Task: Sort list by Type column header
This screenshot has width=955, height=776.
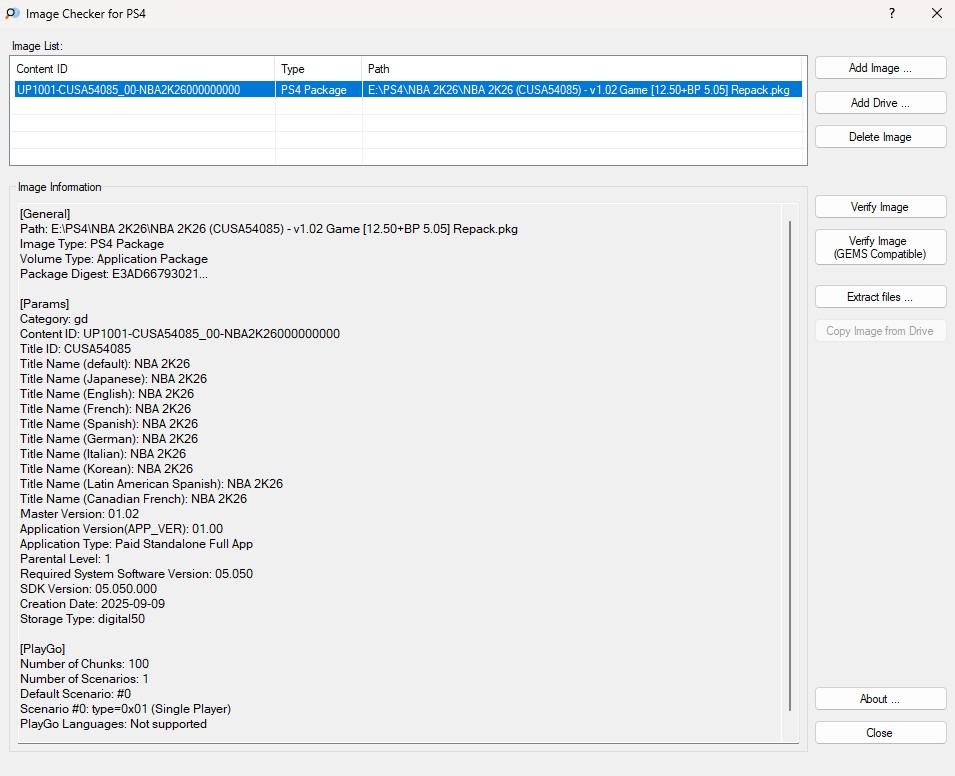Action: [319, 69]
